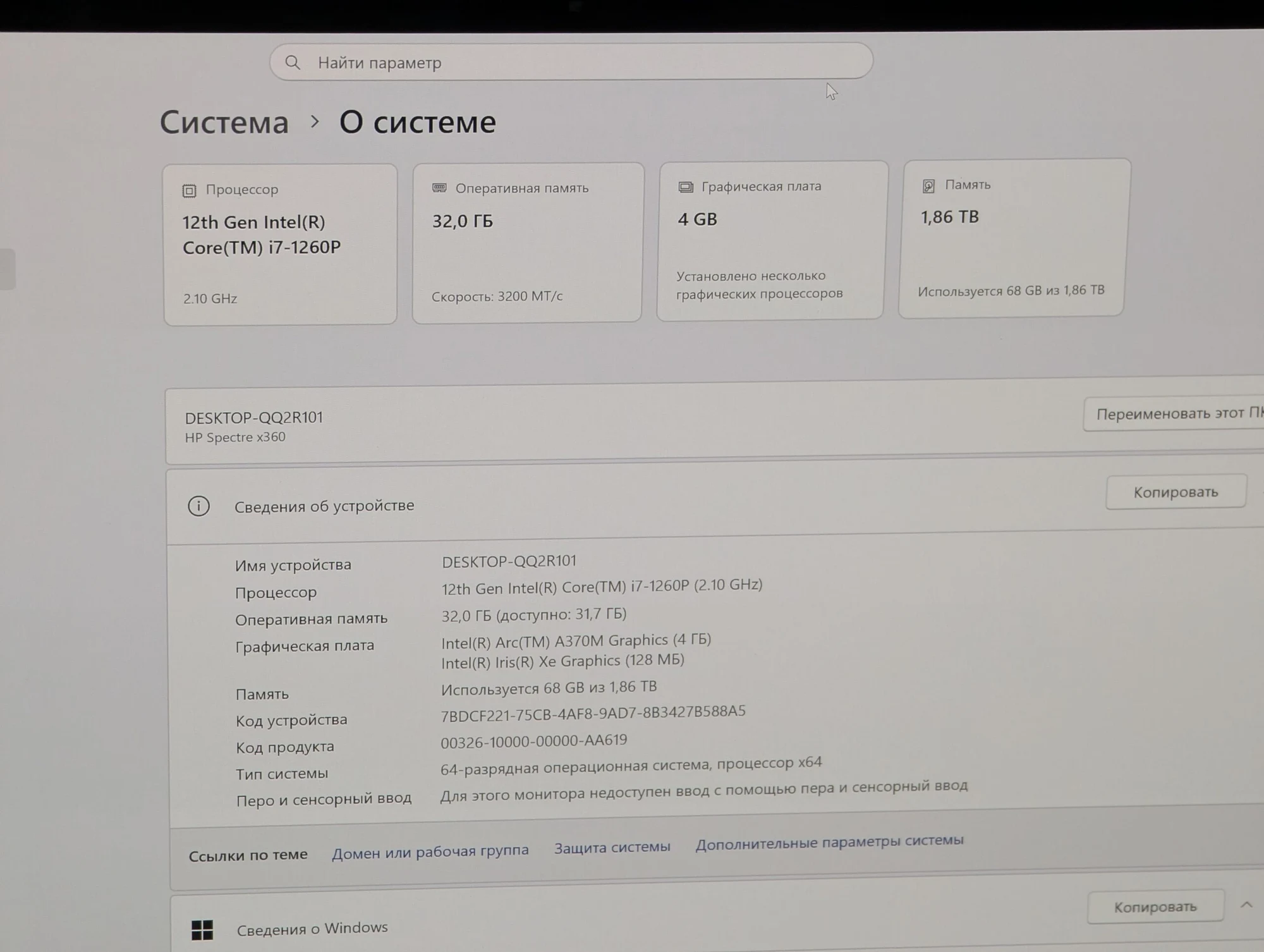
Task: Click the breadcrumb chevron separator
Action: [315, 121]
